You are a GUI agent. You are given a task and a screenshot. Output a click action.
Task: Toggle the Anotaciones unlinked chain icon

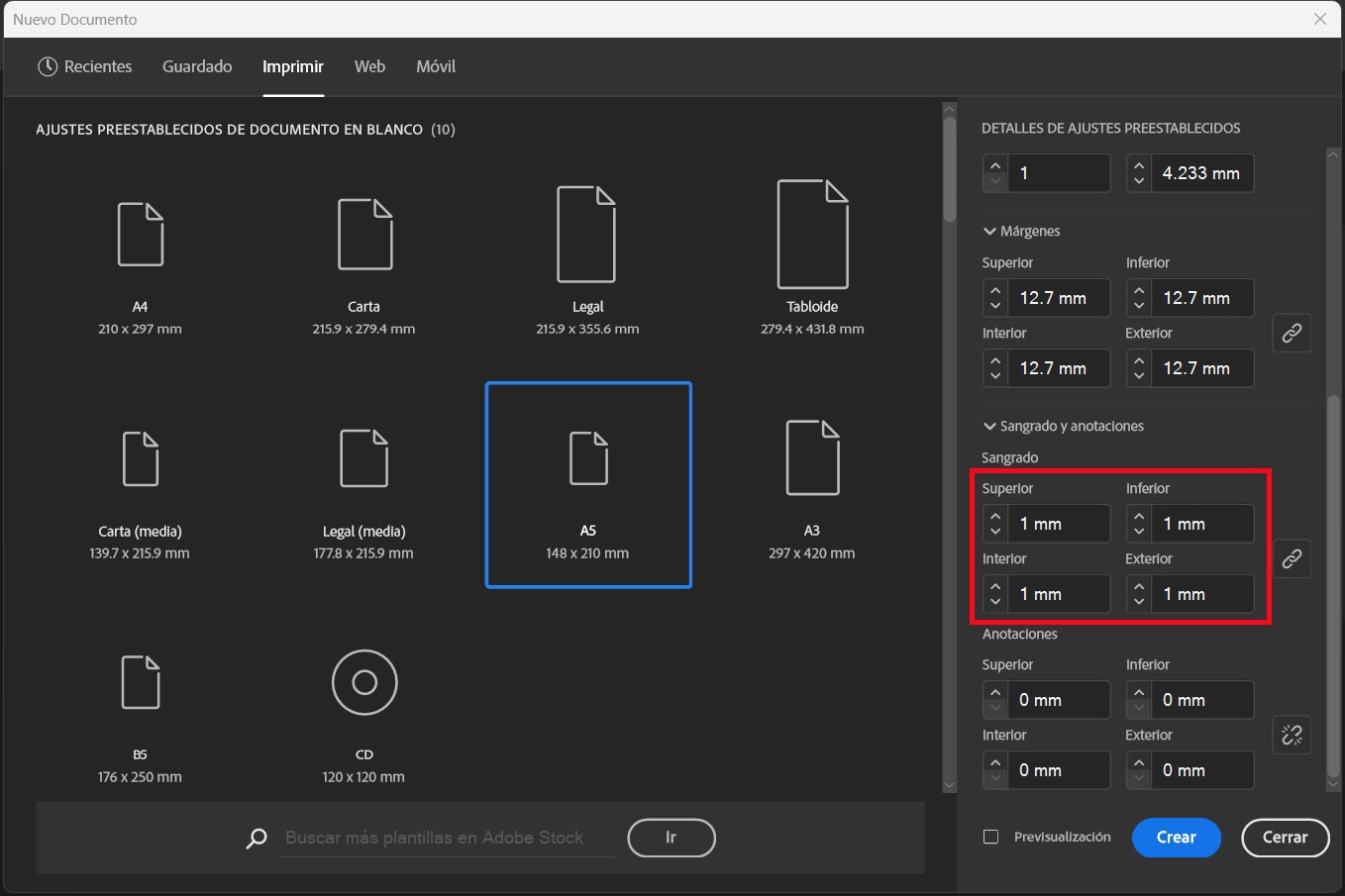pyautogui.click(x=1292, y=735)
